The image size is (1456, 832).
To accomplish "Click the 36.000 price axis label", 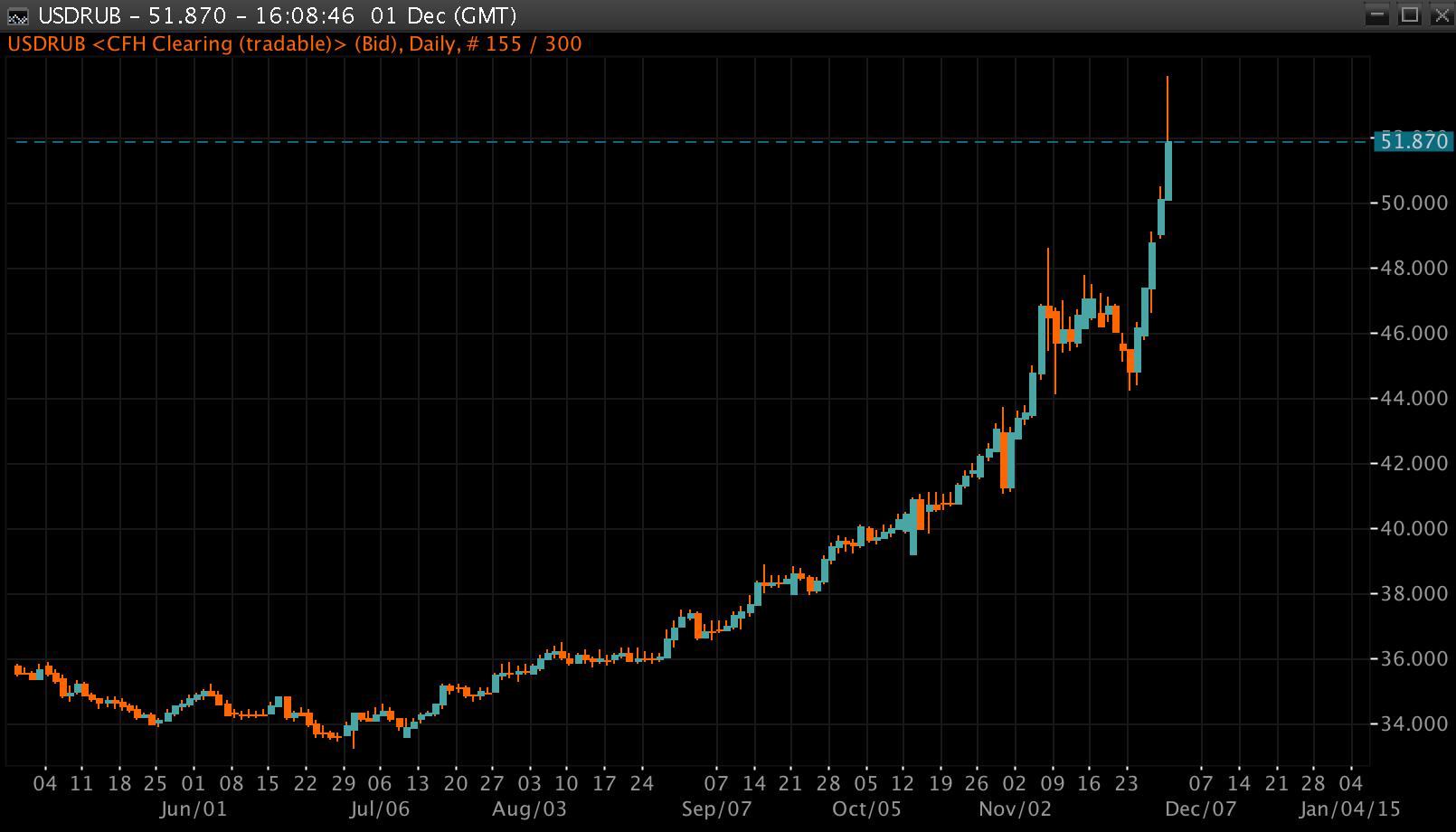I will pos(1413,659).
